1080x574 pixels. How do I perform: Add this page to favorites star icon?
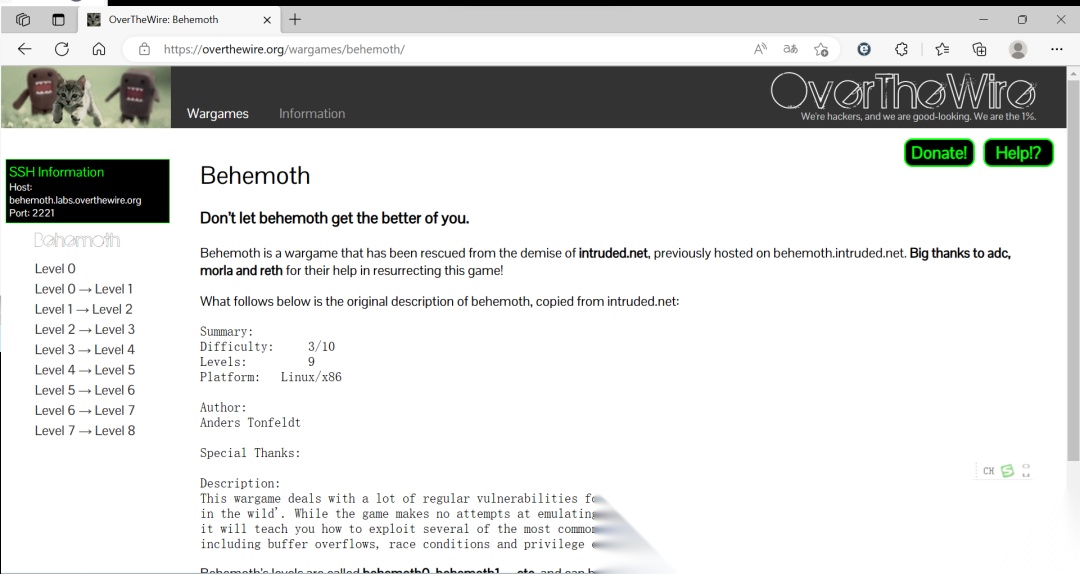(821, 49)
